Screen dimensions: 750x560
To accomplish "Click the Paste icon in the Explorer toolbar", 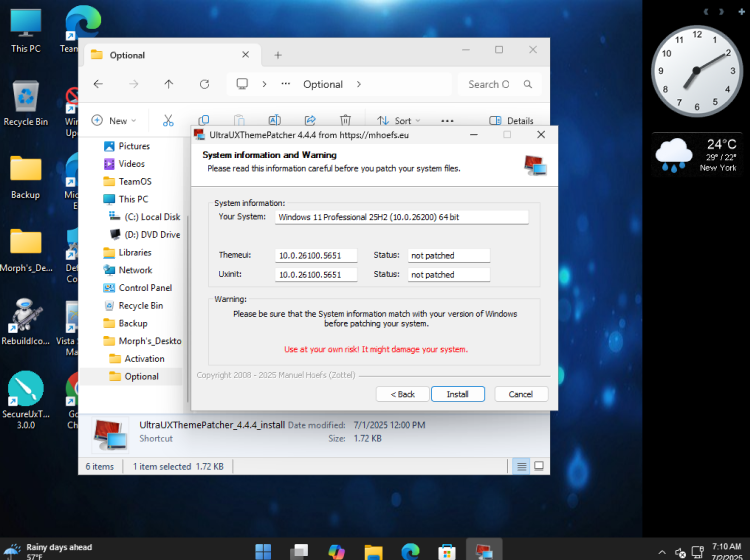I will pyautogui.click(x=239, y=121).
